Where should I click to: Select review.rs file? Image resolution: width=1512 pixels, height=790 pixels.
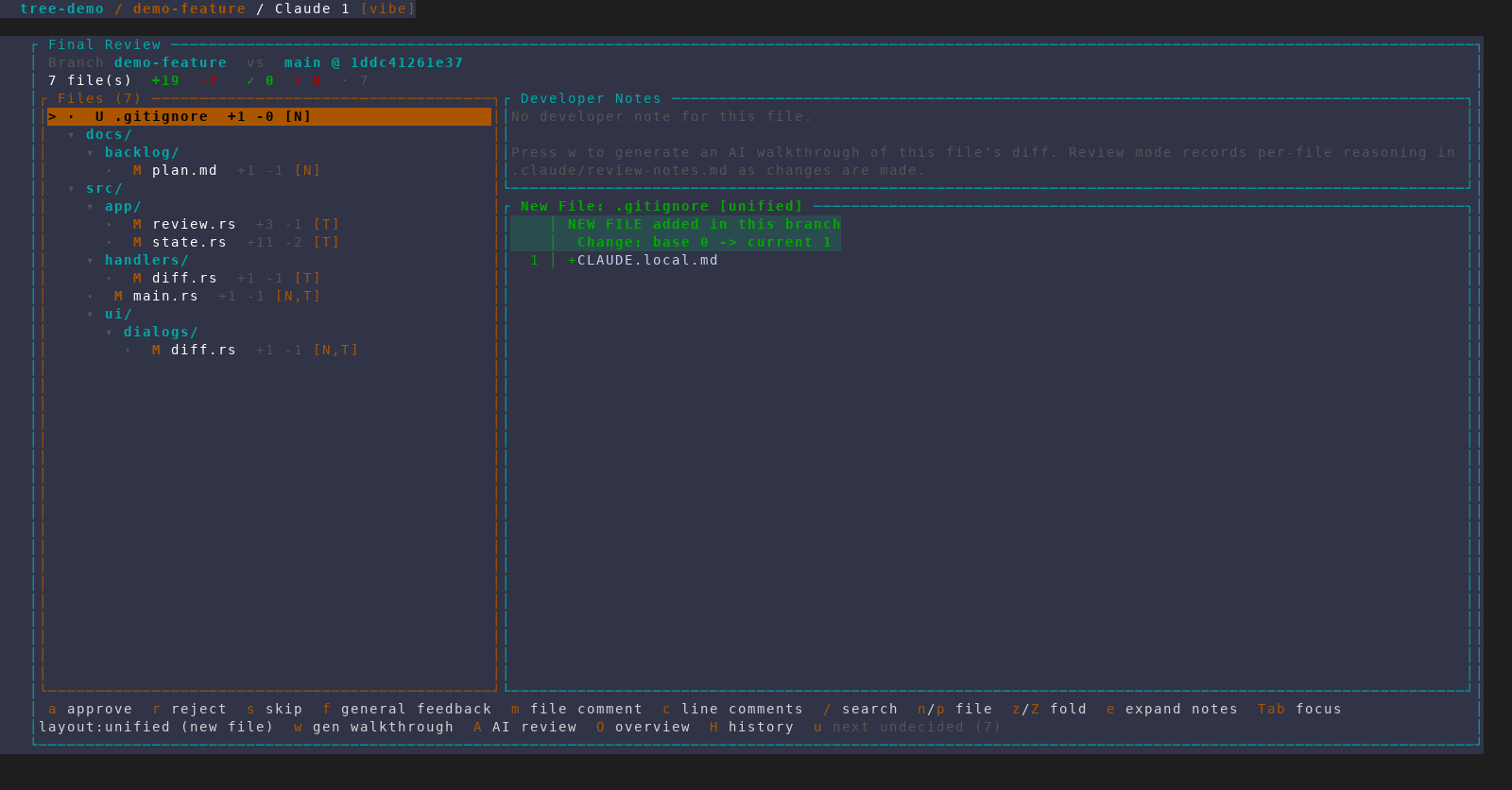tap(194, 224)
